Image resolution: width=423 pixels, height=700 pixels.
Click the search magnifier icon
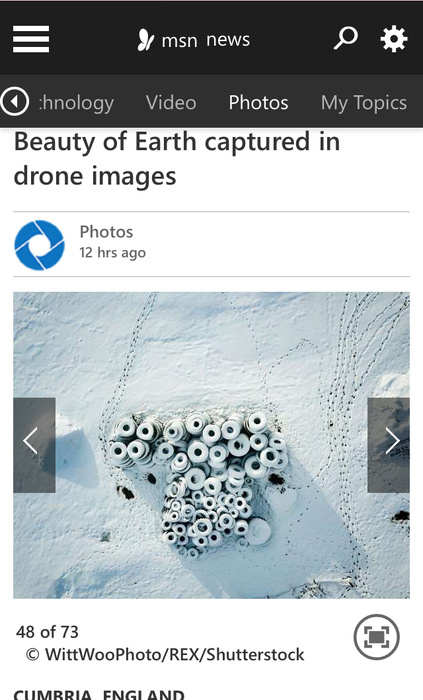coord(345,38)
